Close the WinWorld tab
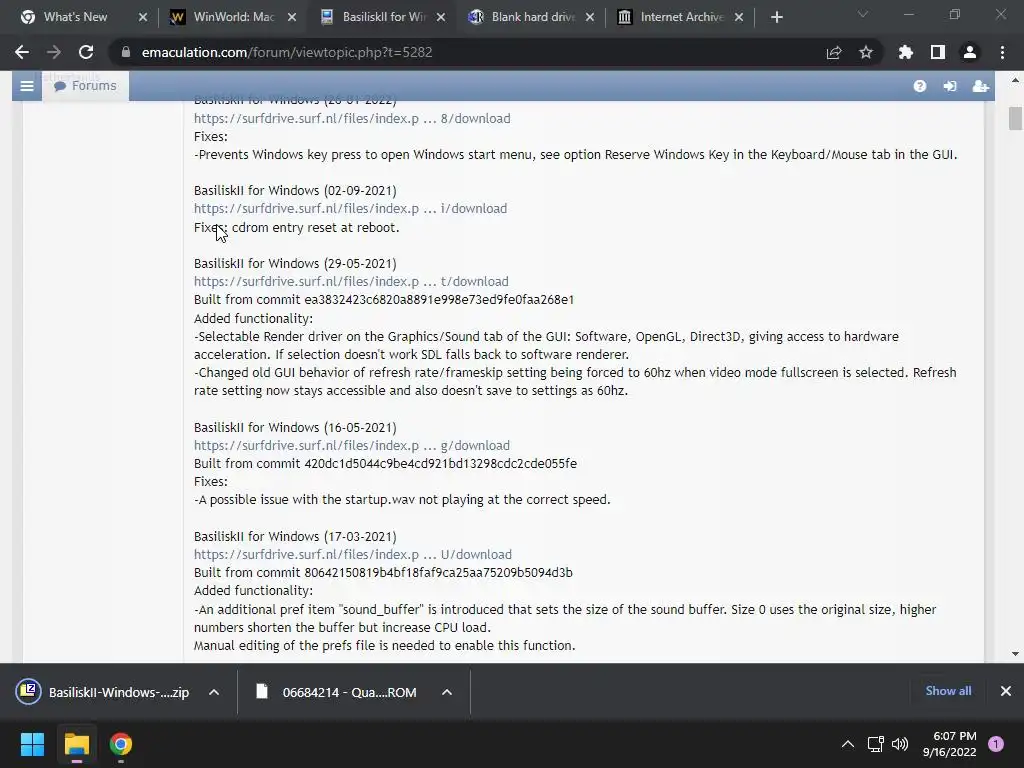 pos(292,17)
